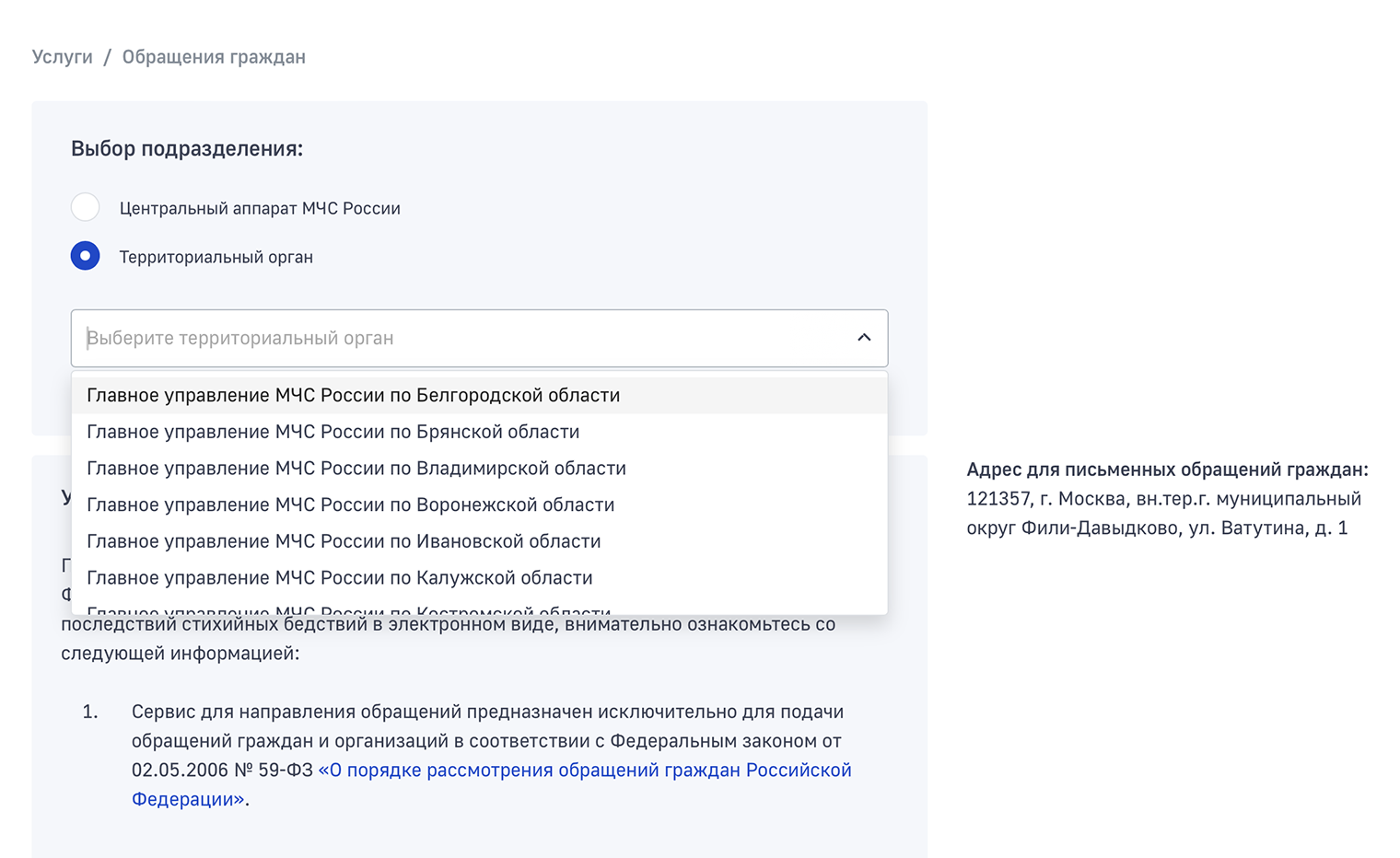
Task: Select the Территориальный орган radio button
Action: coord(86,256)
